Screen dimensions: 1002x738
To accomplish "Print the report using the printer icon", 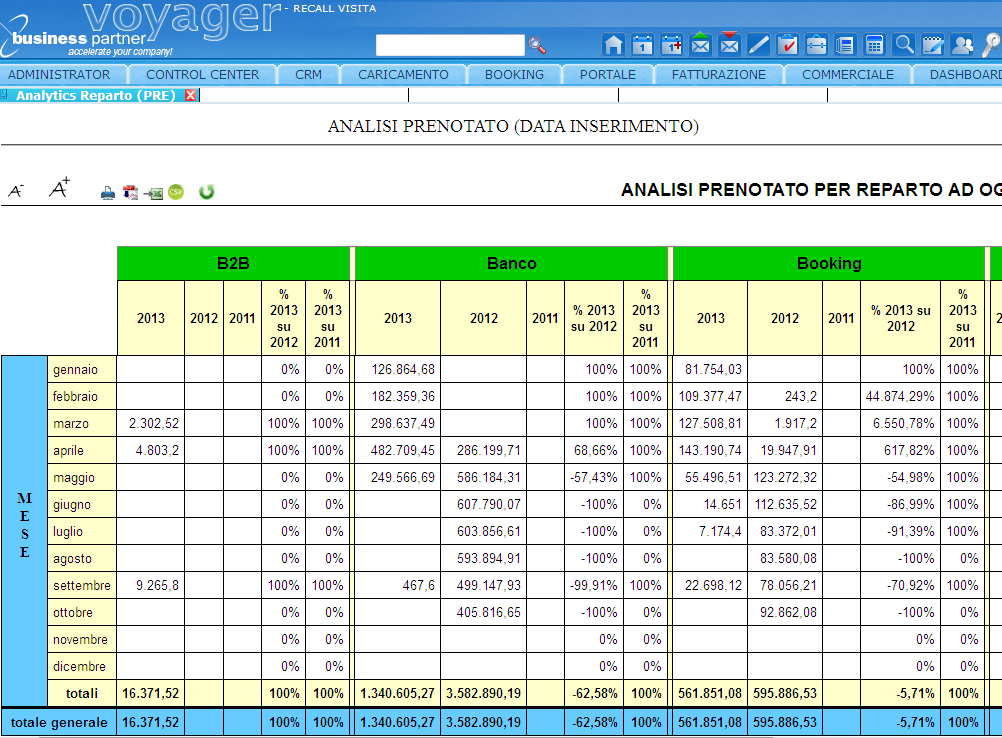I will click(108, 192).
